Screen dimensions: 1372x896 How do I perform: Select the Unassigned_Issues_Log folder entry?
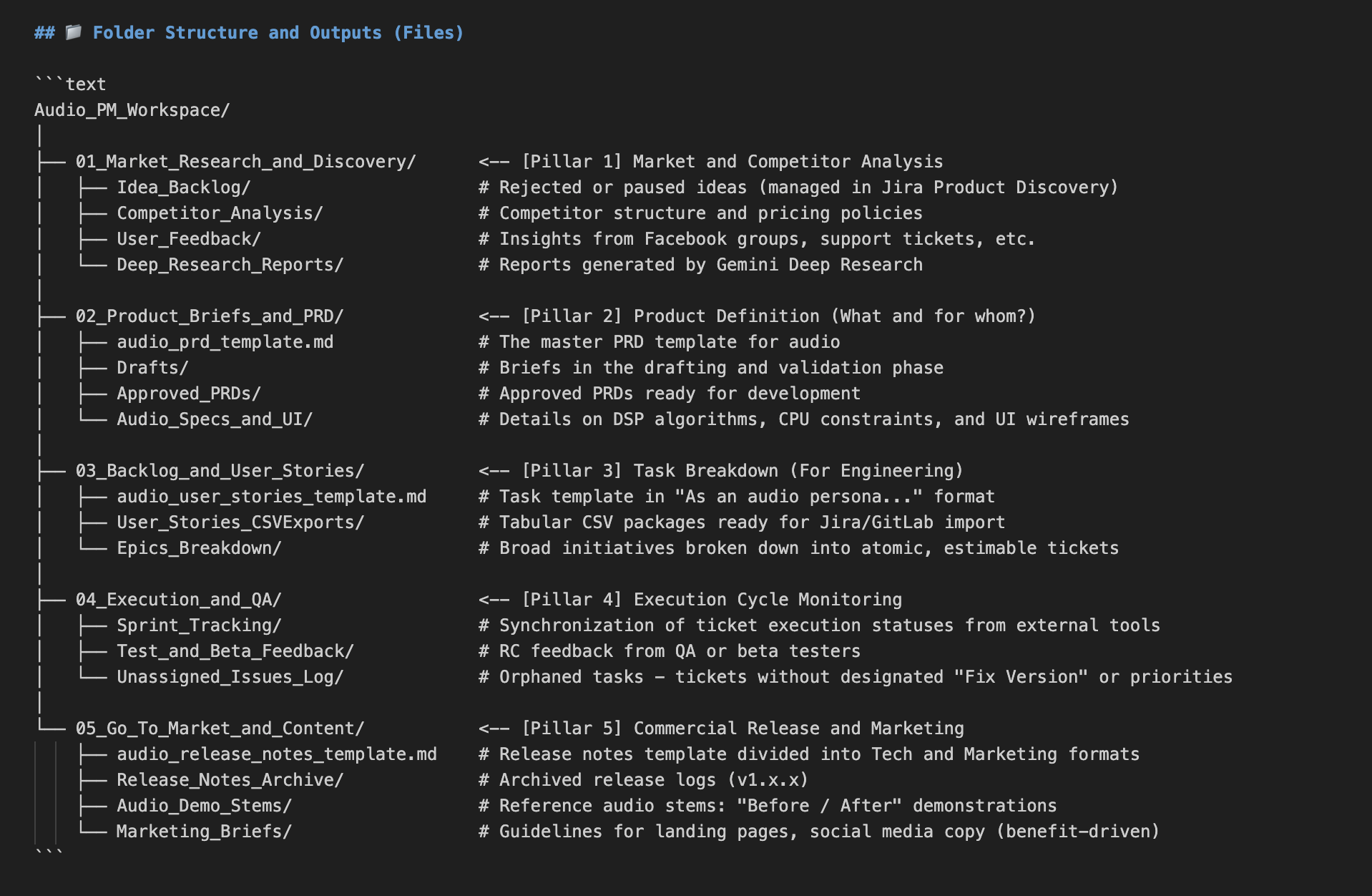click(x=230, y=677)
